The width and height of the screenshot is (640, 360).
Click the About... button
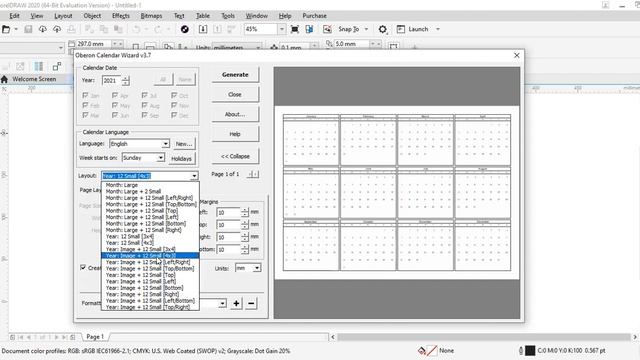click(235, 114)
